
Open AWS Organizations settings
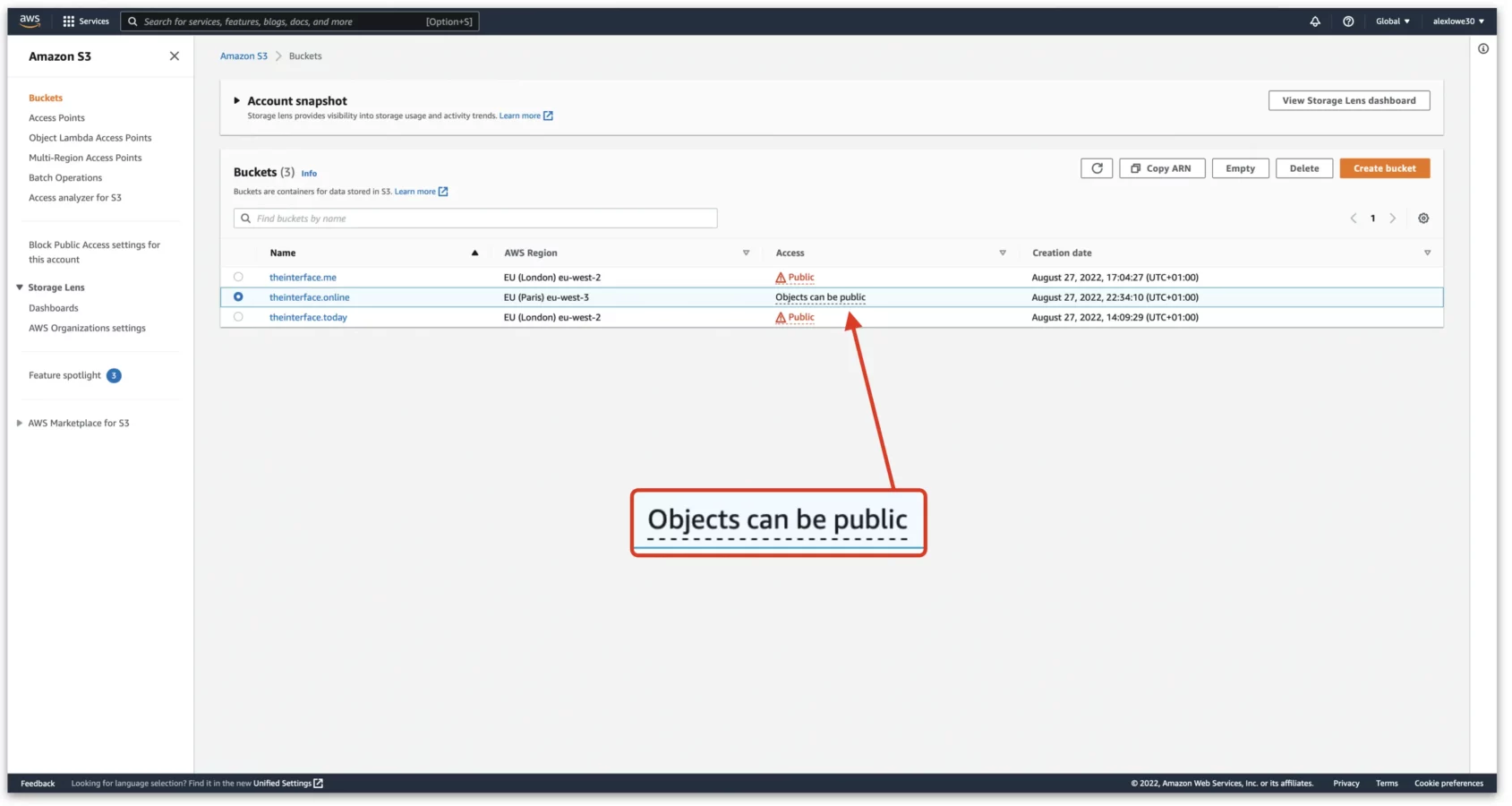click(87, 328)
